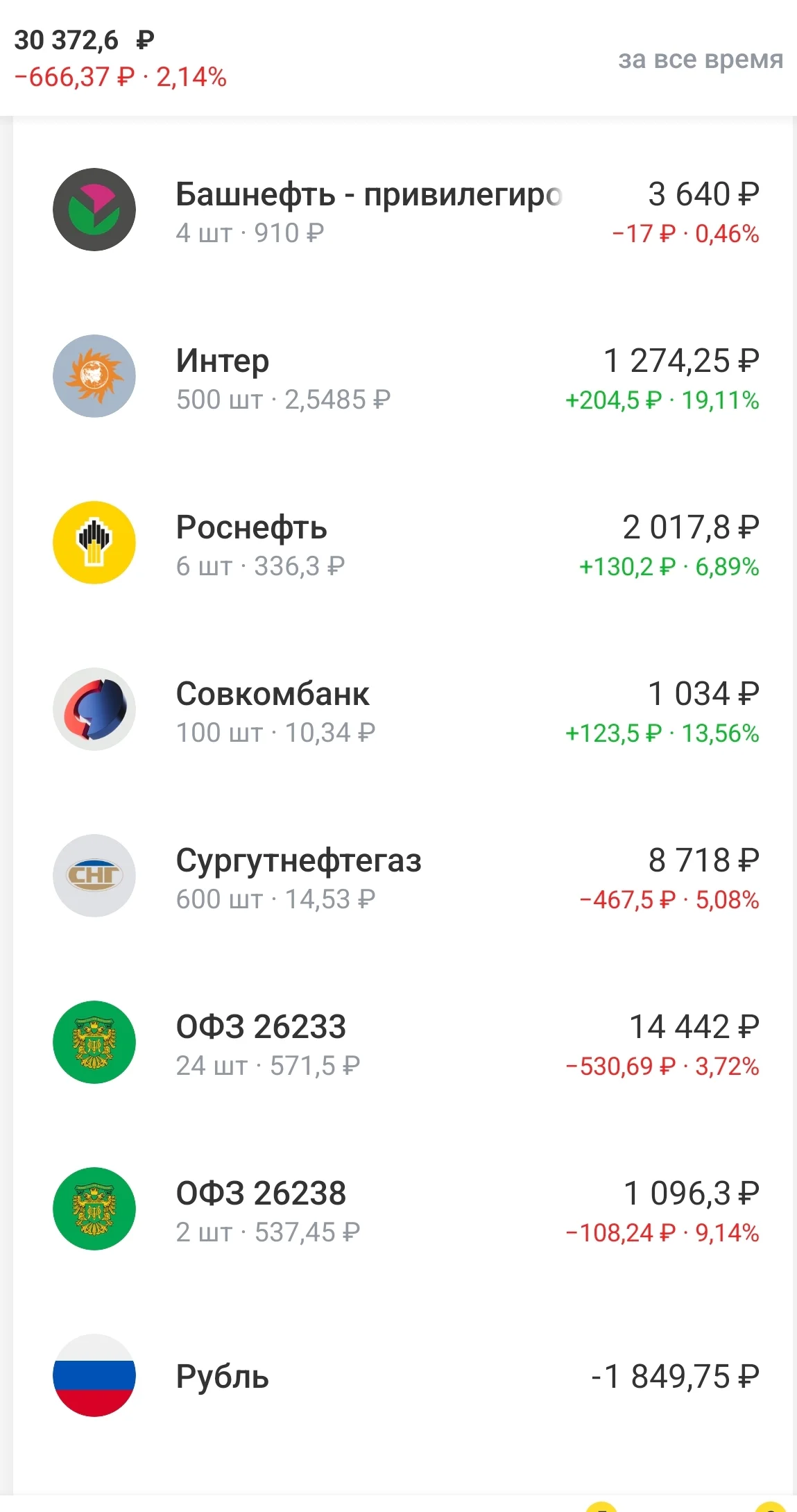Tap the ОФЗ 26233 green emblem icon
This screenshot has height=1512, width=797.
(94, 1042)
